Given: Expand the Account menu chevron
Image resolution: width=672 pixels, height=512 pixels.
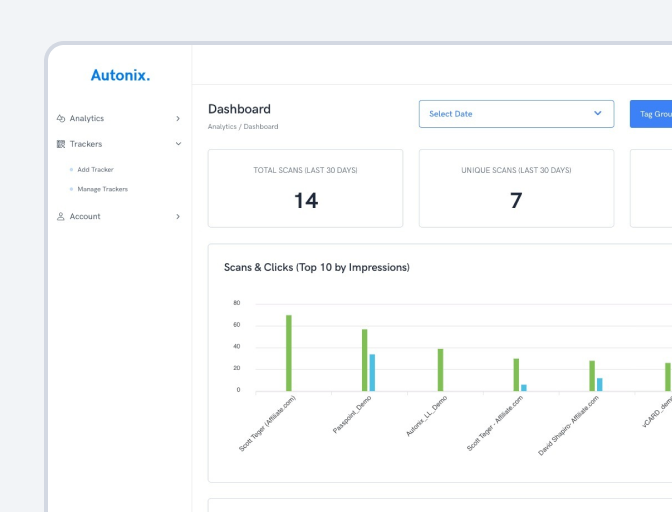Looking at the screenshot, I should click(x=178, y=217).
